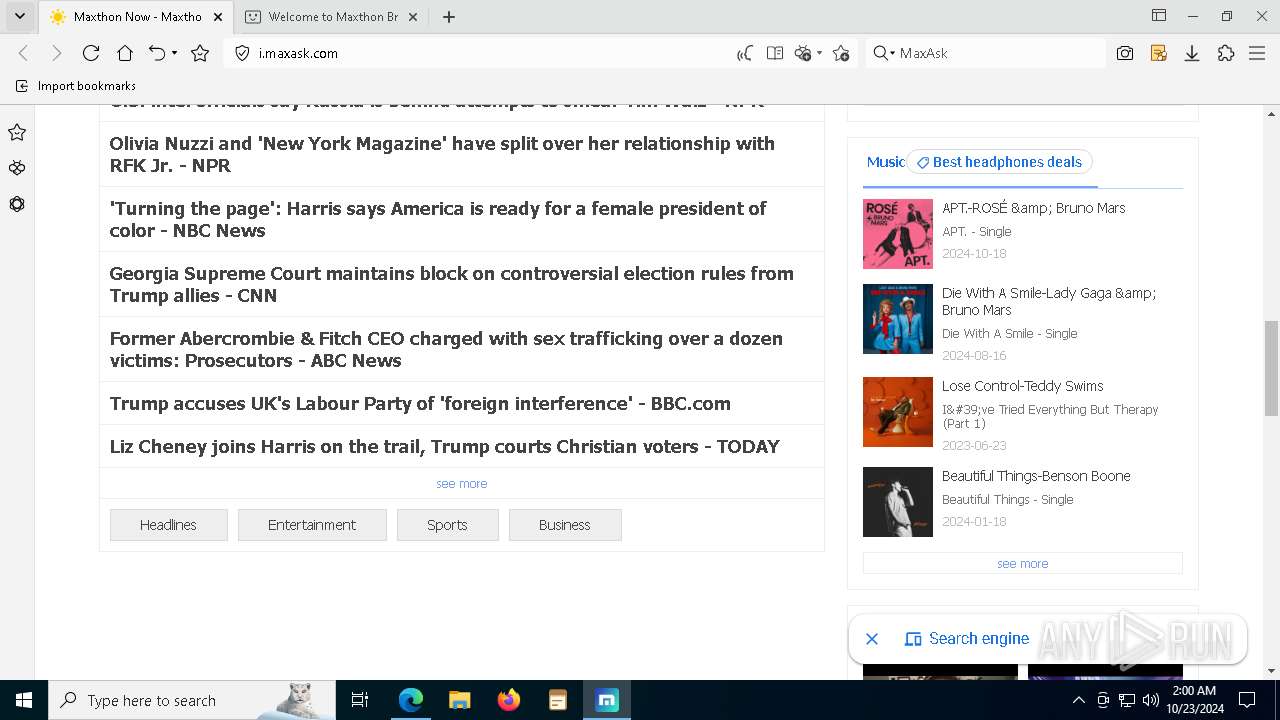Screen dimensions: 1280x720
Task: Launch Firefox from the taskbar
Action: (509, 700)
